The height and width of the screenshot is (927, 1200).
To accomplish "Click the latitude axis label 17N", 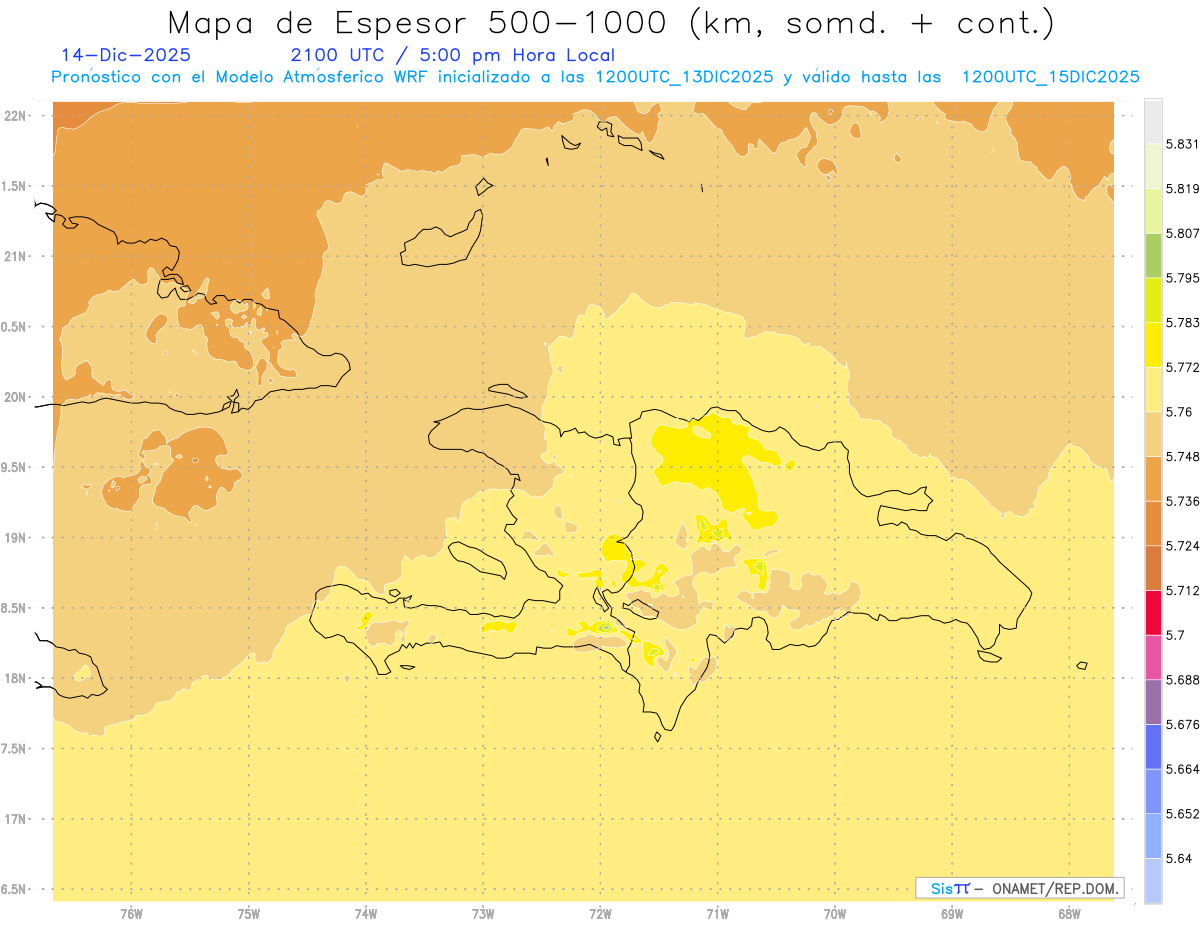I will (15, 819).
